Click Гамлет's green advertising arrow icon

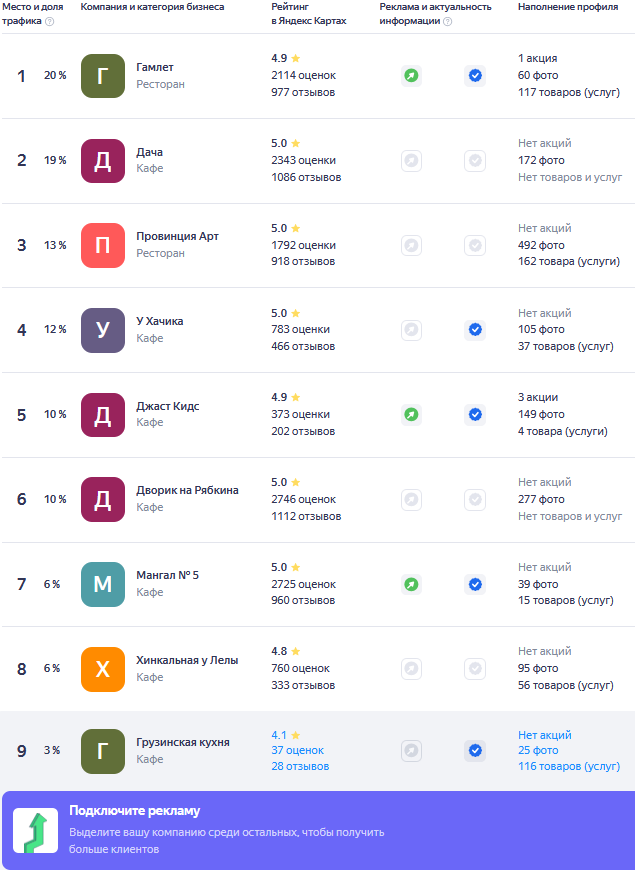pos(411,75)
